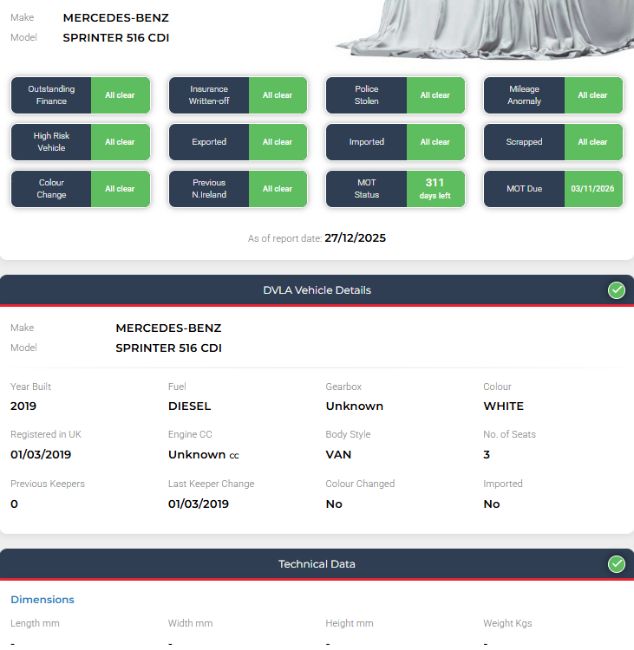Screen dimensions: 634x650
Task: Click DVLA details Model value SPRINTER 516 CDI
Action: tap(169, 348)
